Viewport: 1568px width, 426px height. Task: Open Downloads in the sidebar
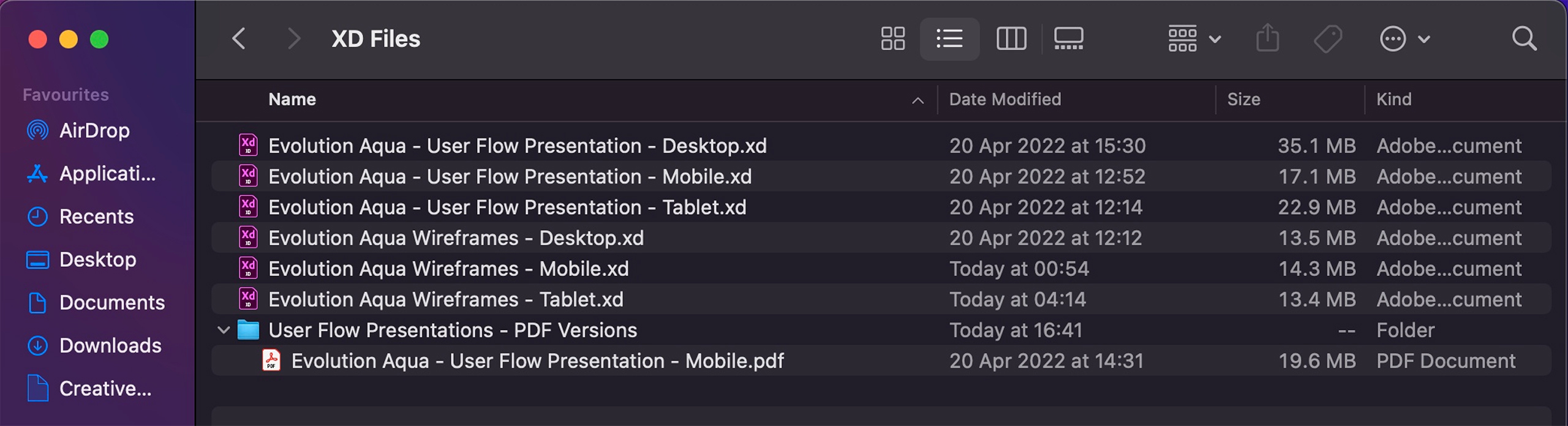click(110, 345)
